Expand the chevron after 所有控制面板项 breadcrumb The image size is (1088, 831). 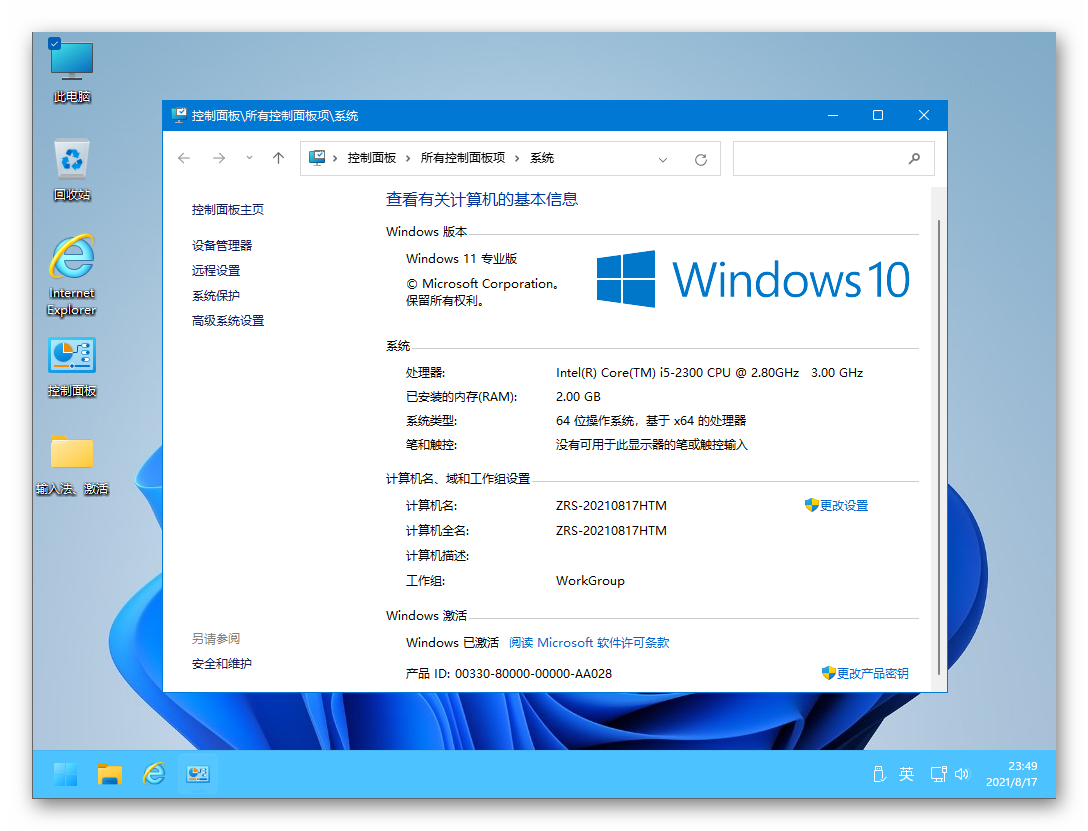click(517, 159)
